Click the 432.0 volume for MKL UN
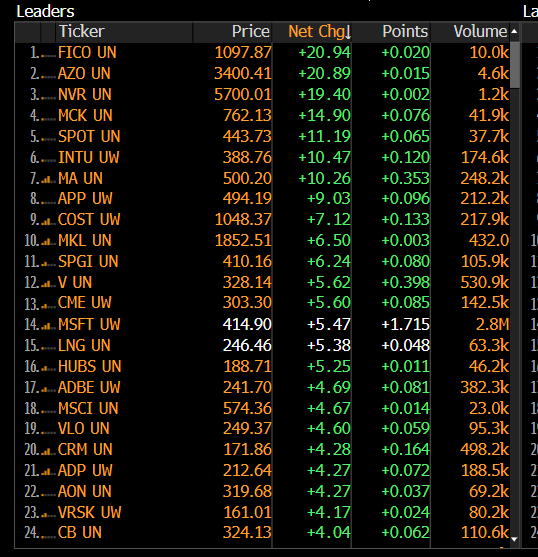The image size is (538, 557). pos(489,240)
